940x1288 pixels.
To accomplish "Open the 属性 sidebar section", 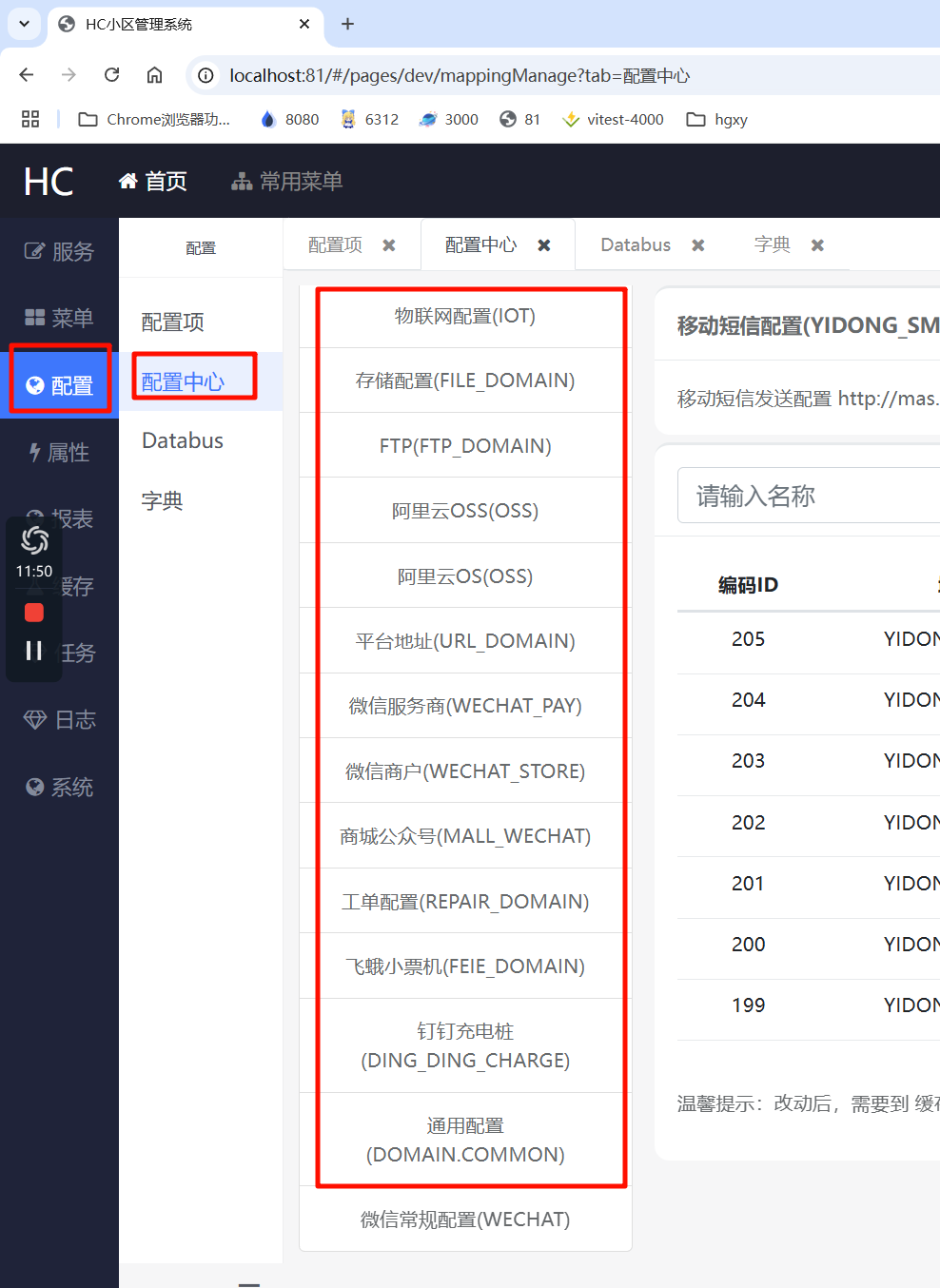I will (x=59, y=453).
